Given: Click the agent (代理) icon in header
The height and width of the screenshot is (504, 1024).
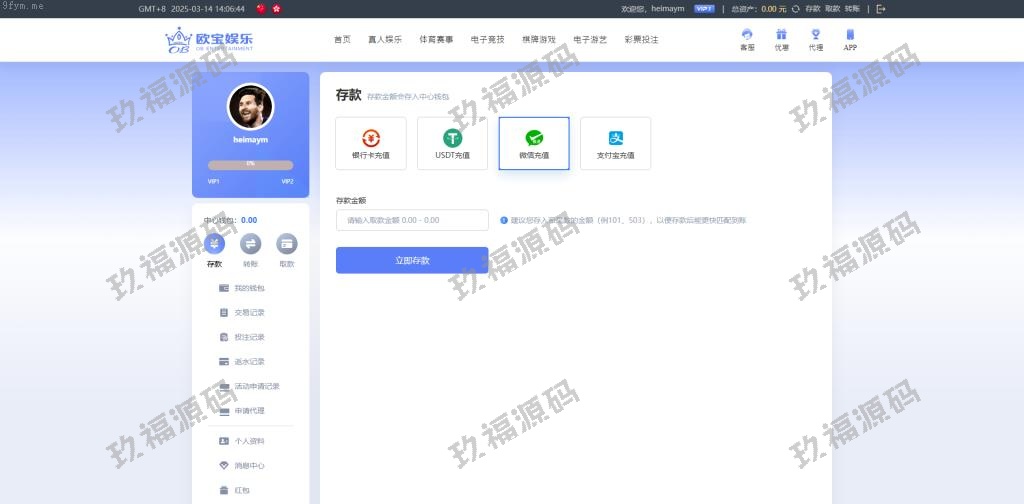Looking at the screenshot, I should (816, 36).
